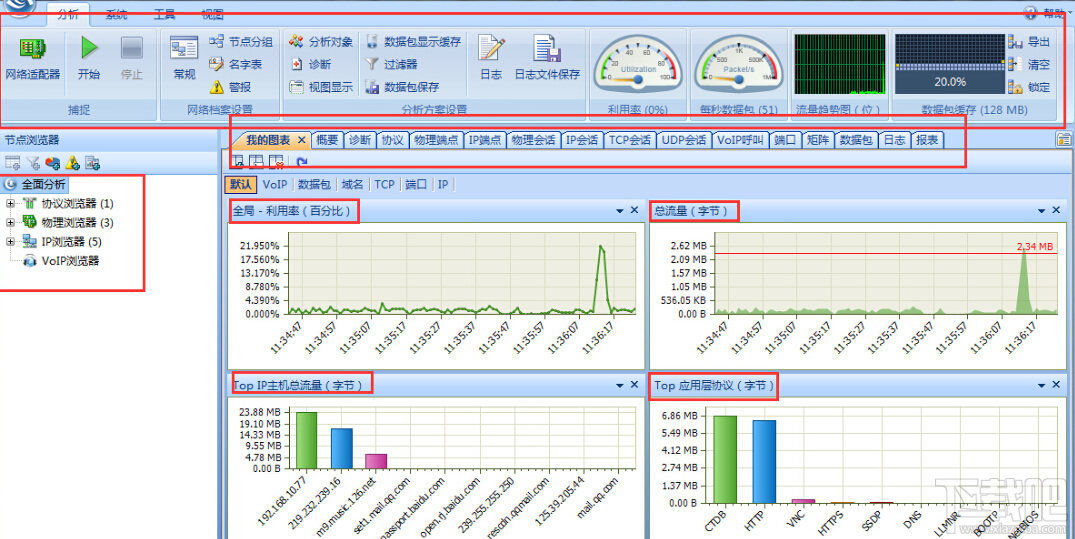Select the IP chart group
Screen dimensions: 1075x539
[x=443, y=184]
